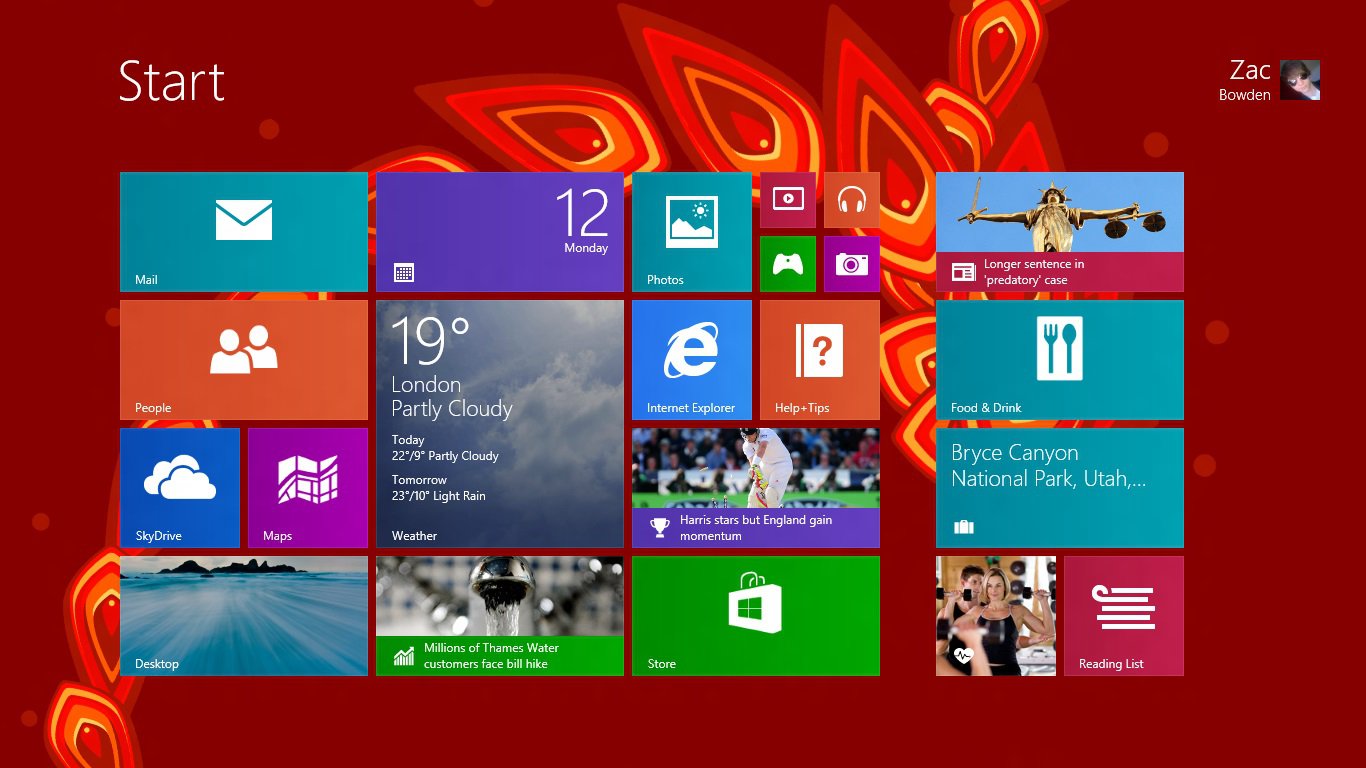Screen dimensions: 1366x768
Task: Open the SkyDrive tile
Action: point(179,487)
